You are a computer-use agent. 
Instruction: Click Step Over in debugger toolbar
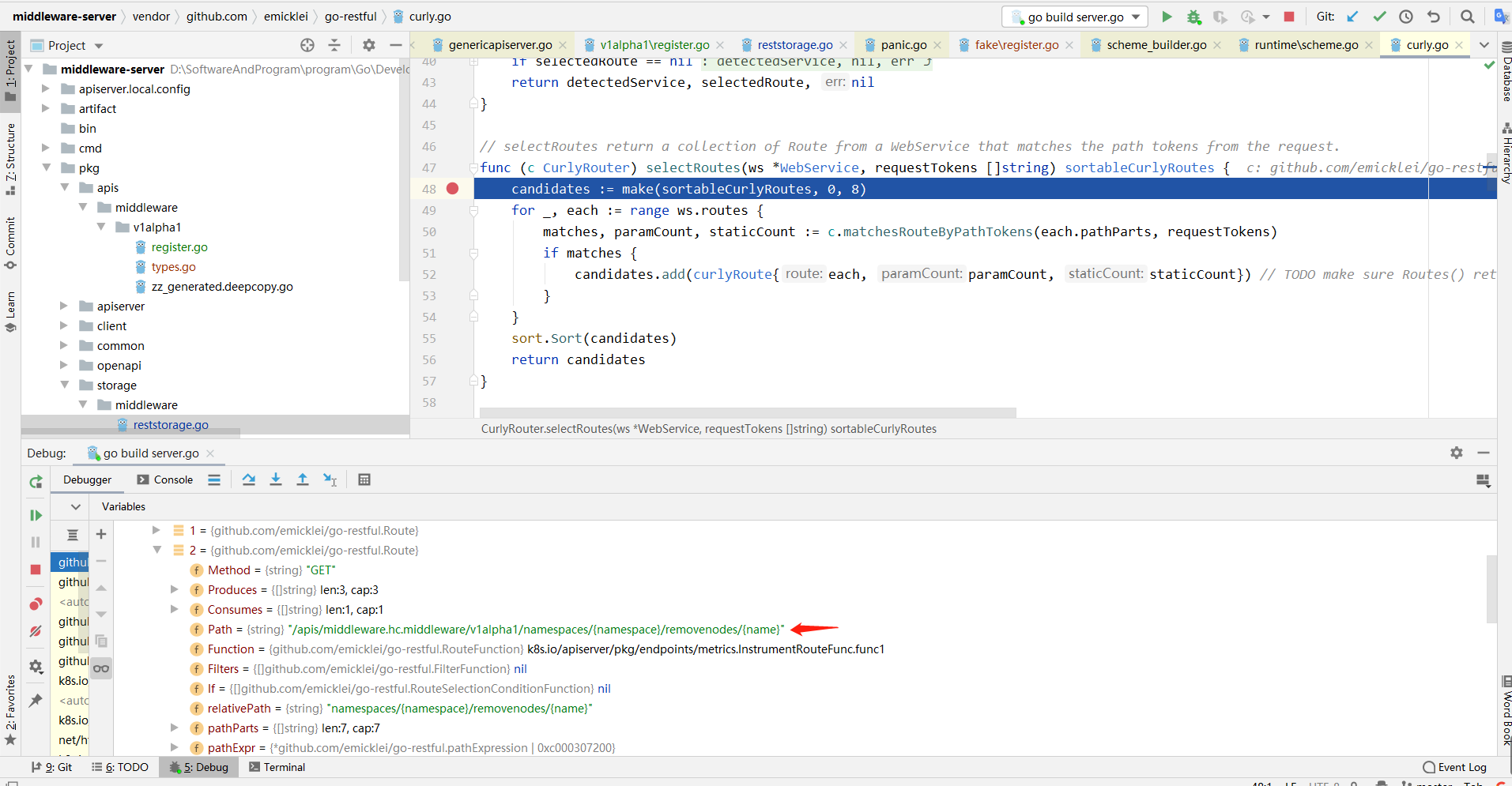click(249, 479)
